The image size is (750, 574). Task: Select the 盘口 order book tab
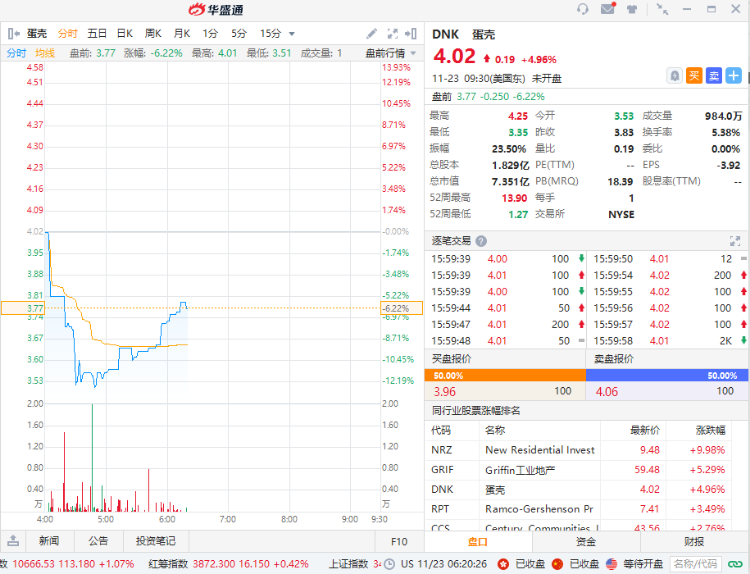(478, 541)
